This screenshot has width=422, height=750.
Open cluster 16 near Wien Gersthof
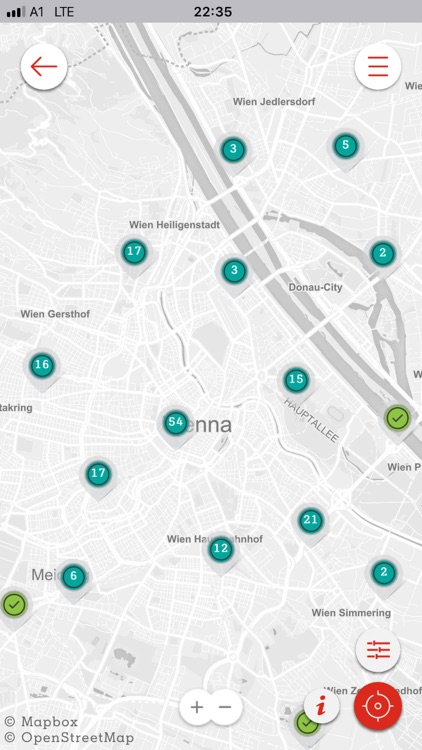[42, 365]
